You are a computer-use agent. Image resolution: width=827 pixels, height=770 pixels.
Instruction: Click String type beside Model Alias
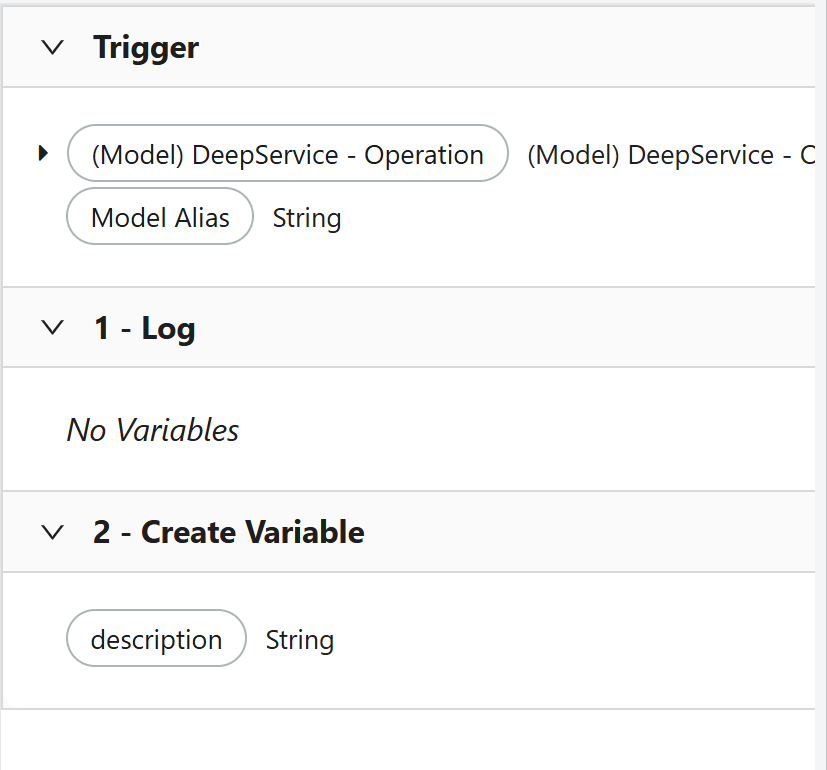pyautogui.click(x=307, y=218)
